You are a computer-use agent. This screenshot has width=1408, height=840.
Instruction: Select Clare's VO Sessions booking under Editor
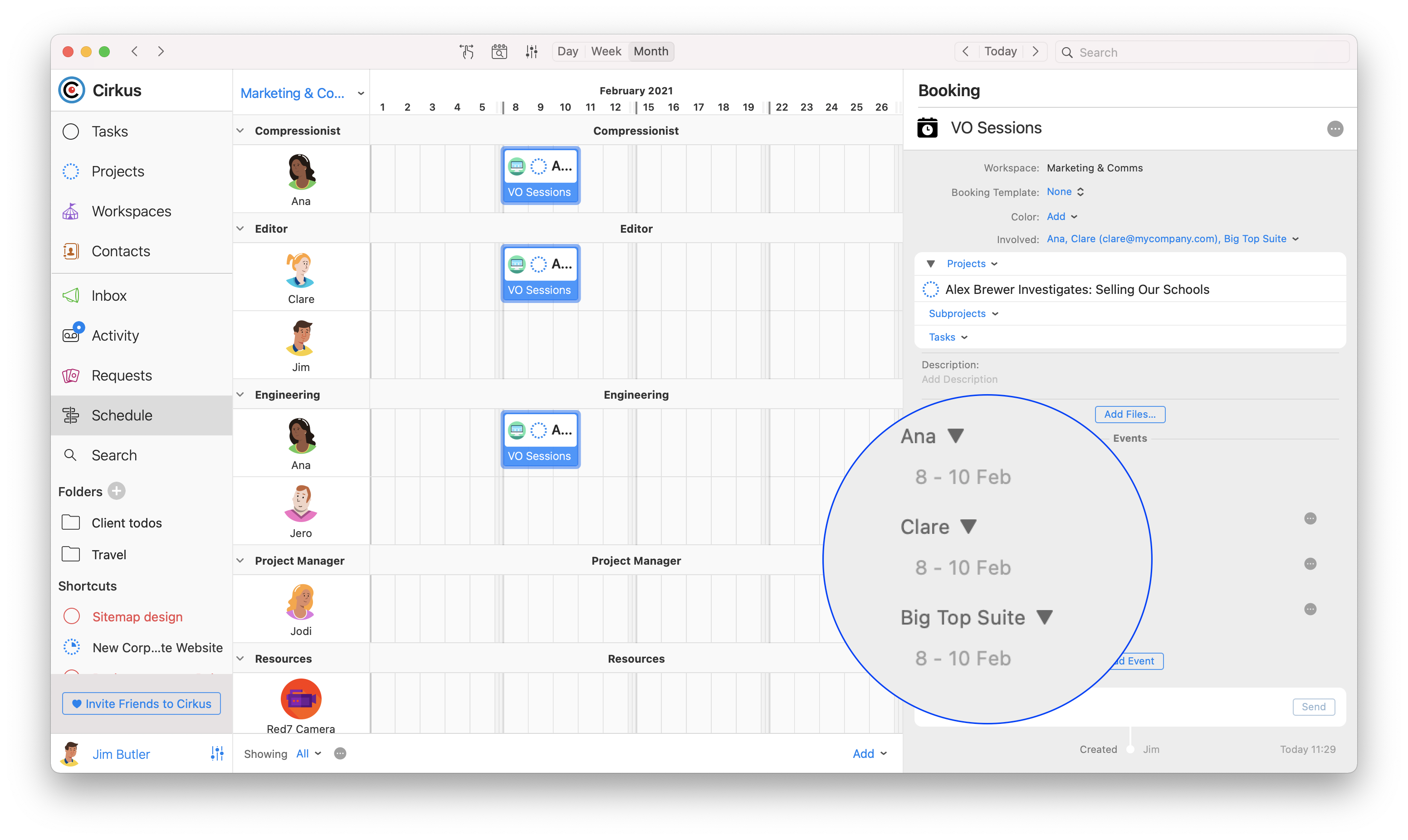point(540,274)
